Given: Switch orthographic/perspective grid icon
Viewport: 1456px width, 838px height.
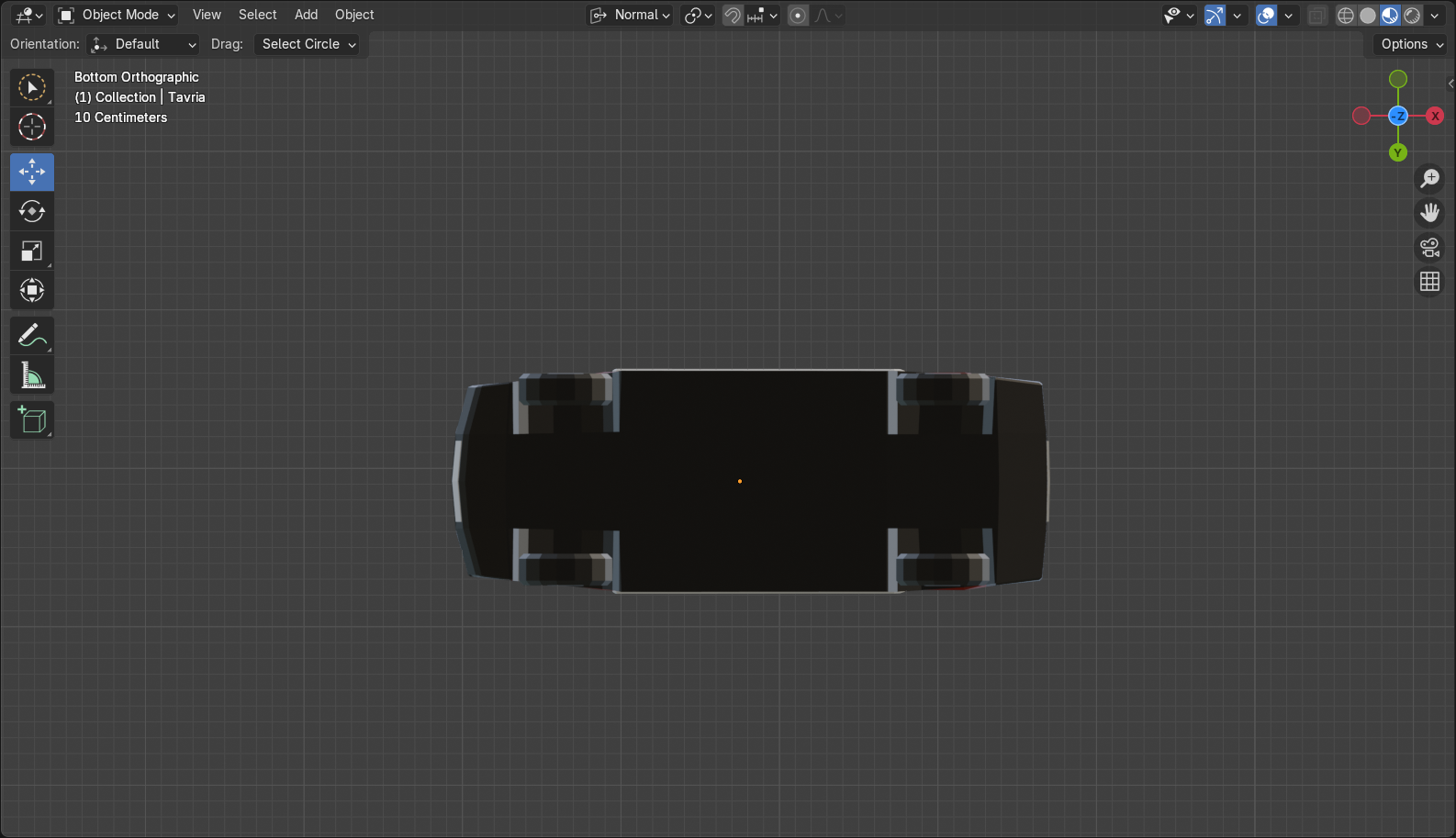Looking at the screenshot, I should 1429,282.
